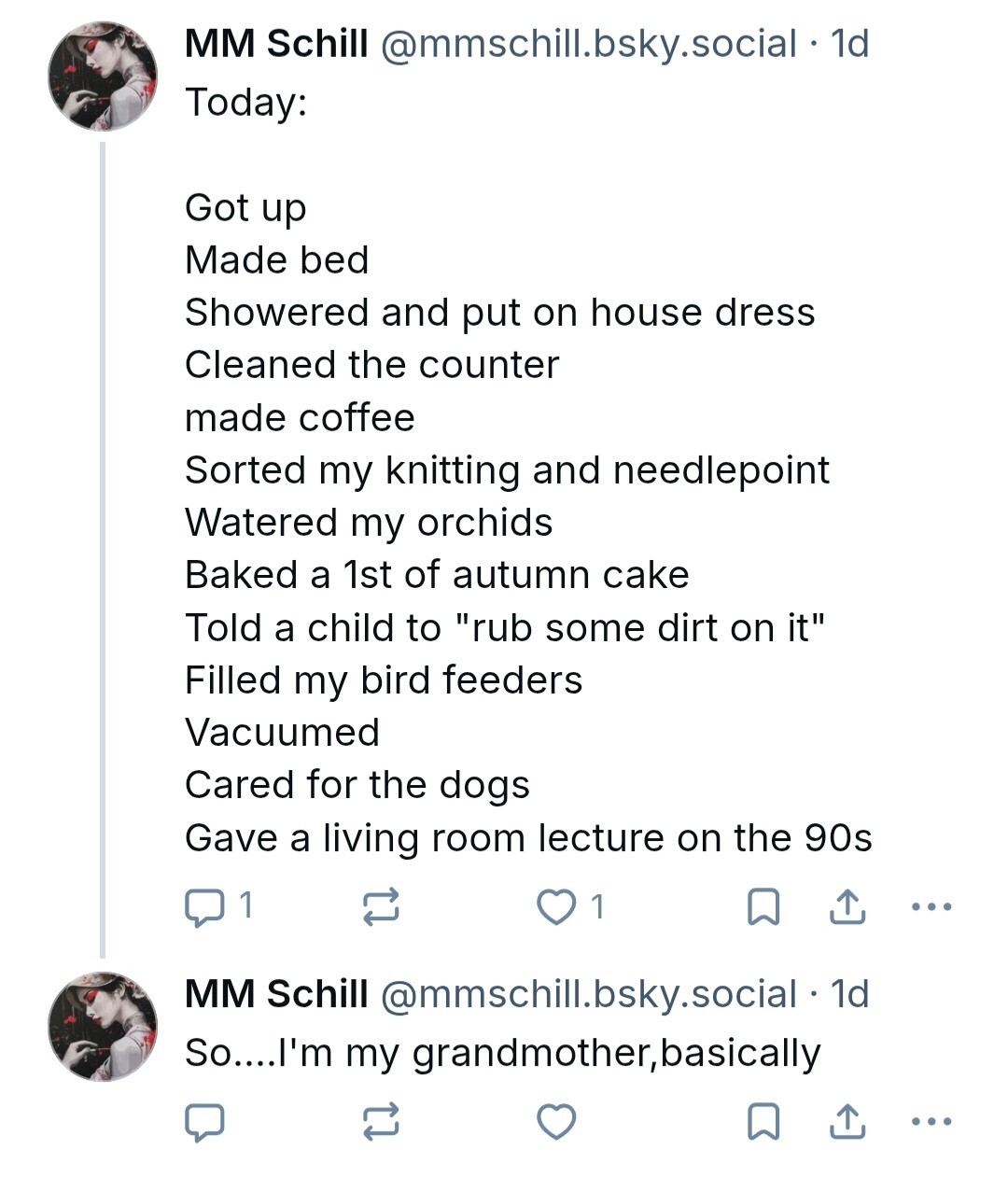Open more options on the grandmother post
Image resolution: width=1008 pixels, height=1177 pixels.
[x=931, y=1122]
